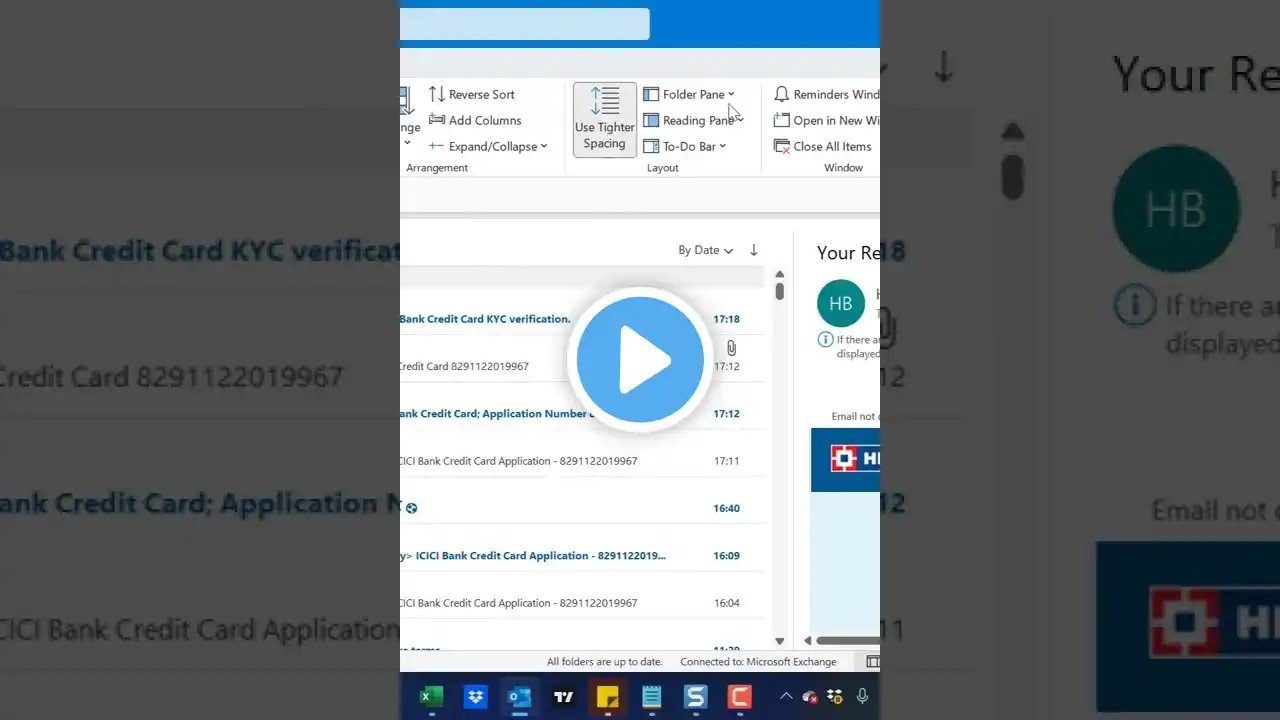Click the reading pane scroll-left arrow
The height and width of the screenshot is (720, 1280).
807,641
